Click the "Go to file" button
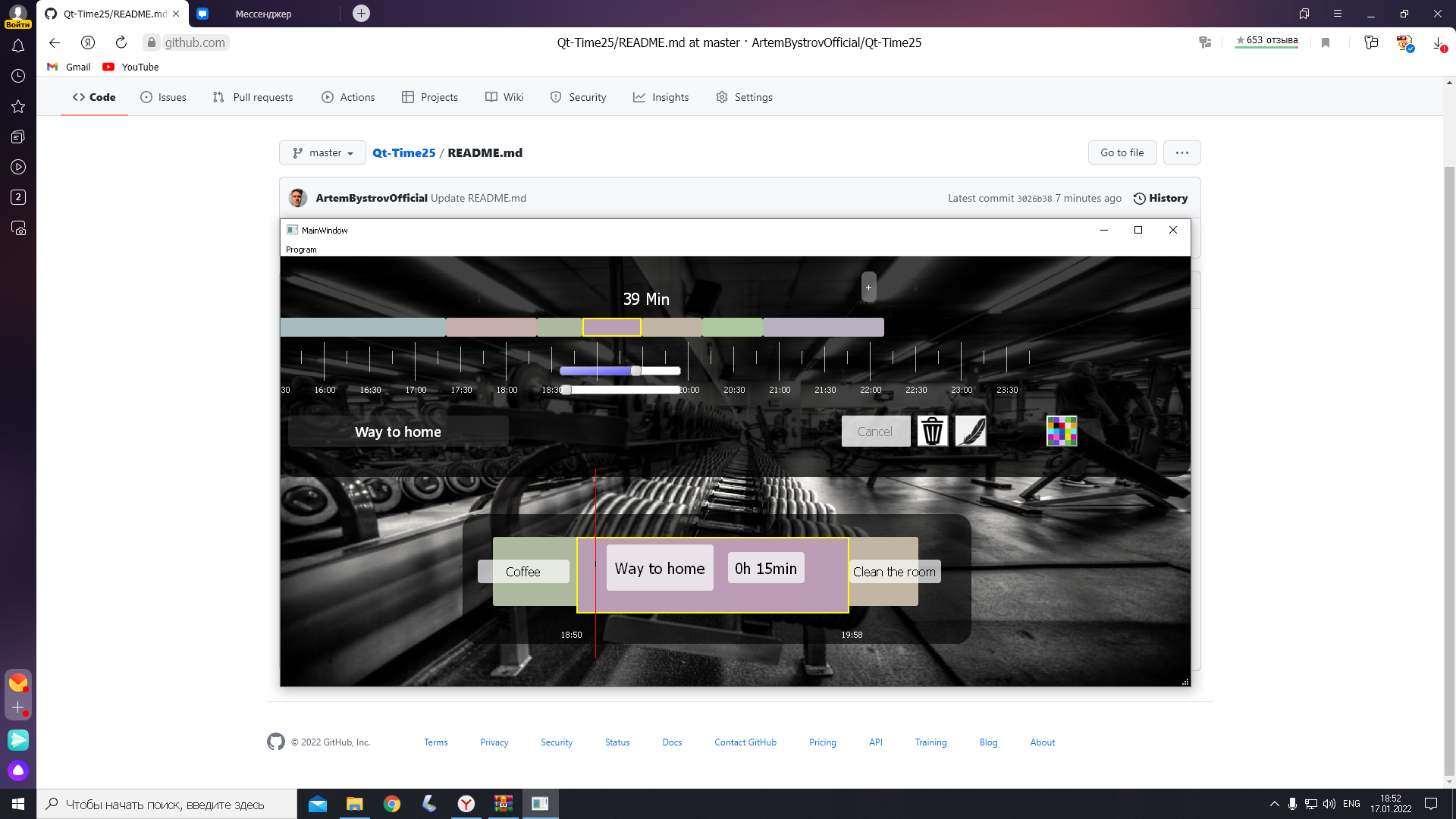Viewport: 1456px width, 819px height. point(1122,152)
